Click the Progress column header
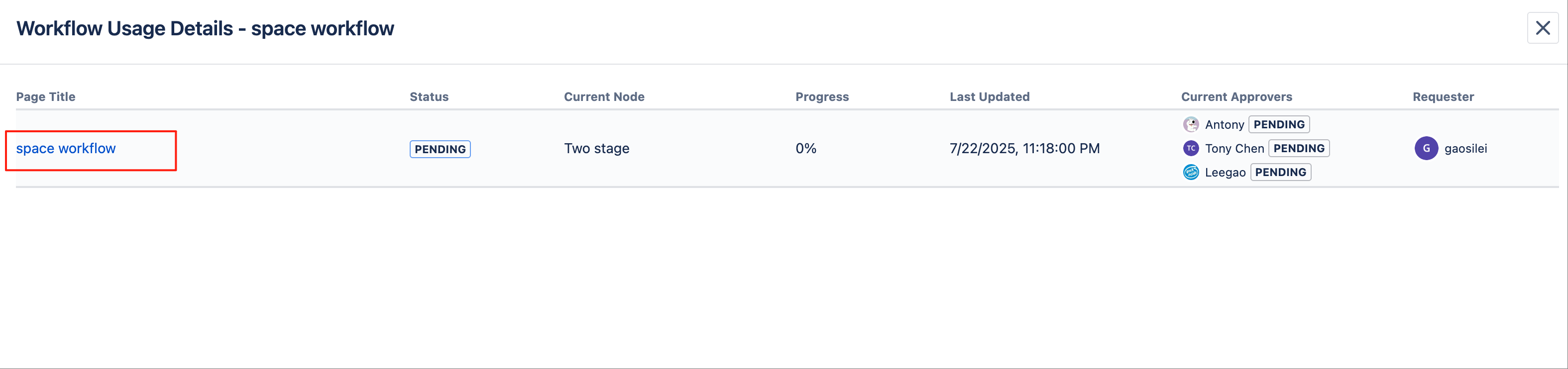Image resolution: width=1568 pixels, height=369 pixels. 822,96
